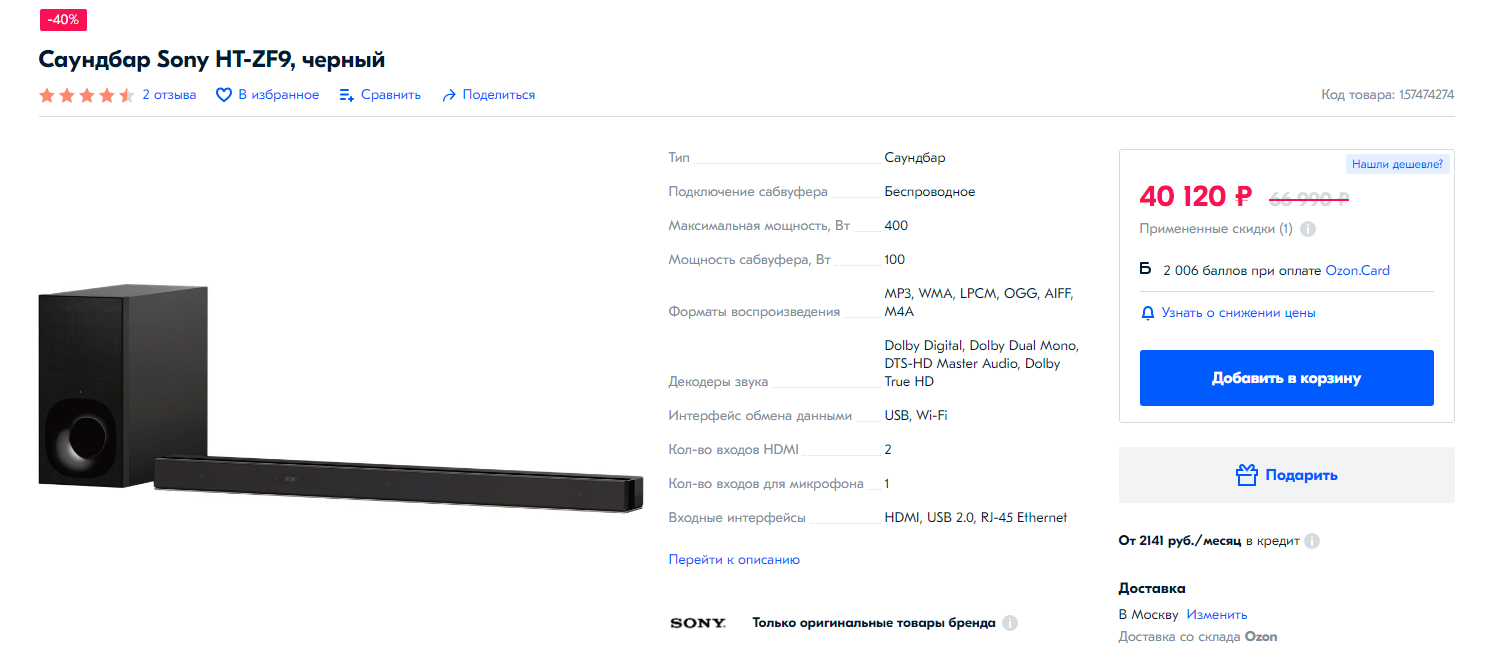Click the heart icon for favorites
1504x661 pixels.
coord(224,95)
